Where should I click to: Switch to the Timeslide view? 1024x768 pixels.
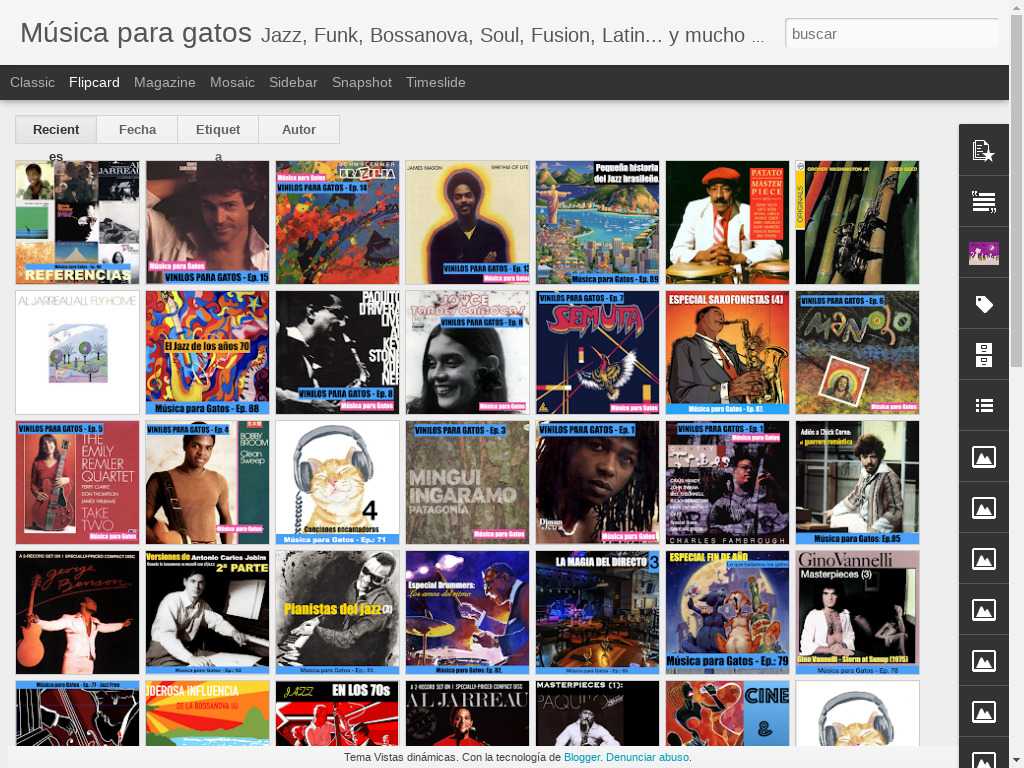(x=436, y=82)
